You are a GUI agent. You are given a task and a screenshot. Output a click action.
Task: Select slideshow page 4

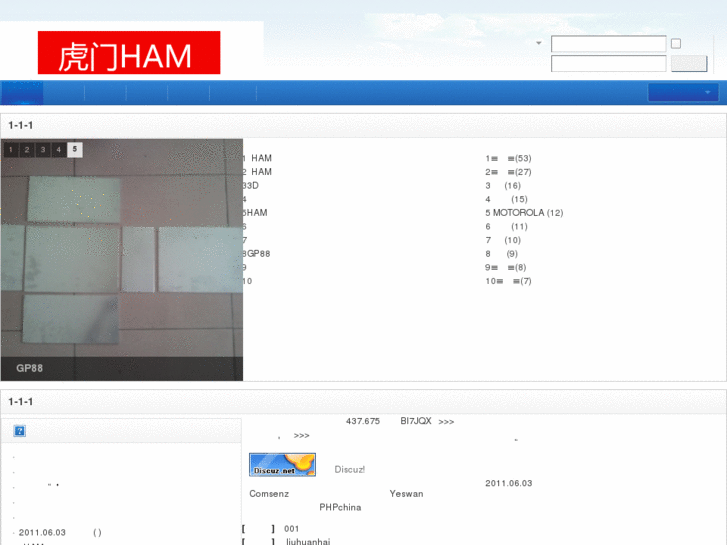pyautogui.click(x=58, y=150)
